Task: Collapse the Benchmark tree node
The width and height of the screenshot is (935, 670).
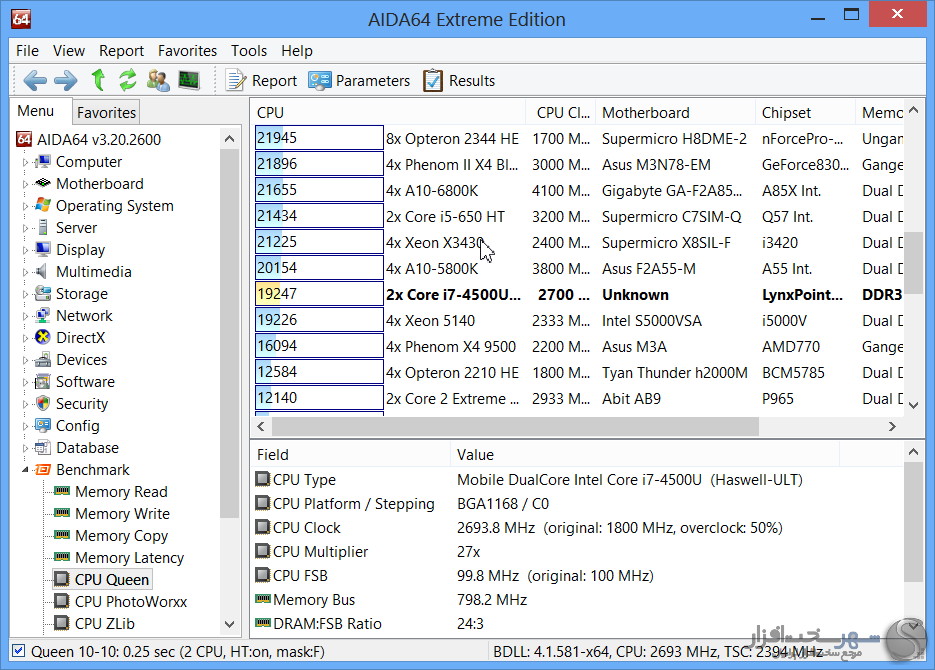Action: pos(26,470)
